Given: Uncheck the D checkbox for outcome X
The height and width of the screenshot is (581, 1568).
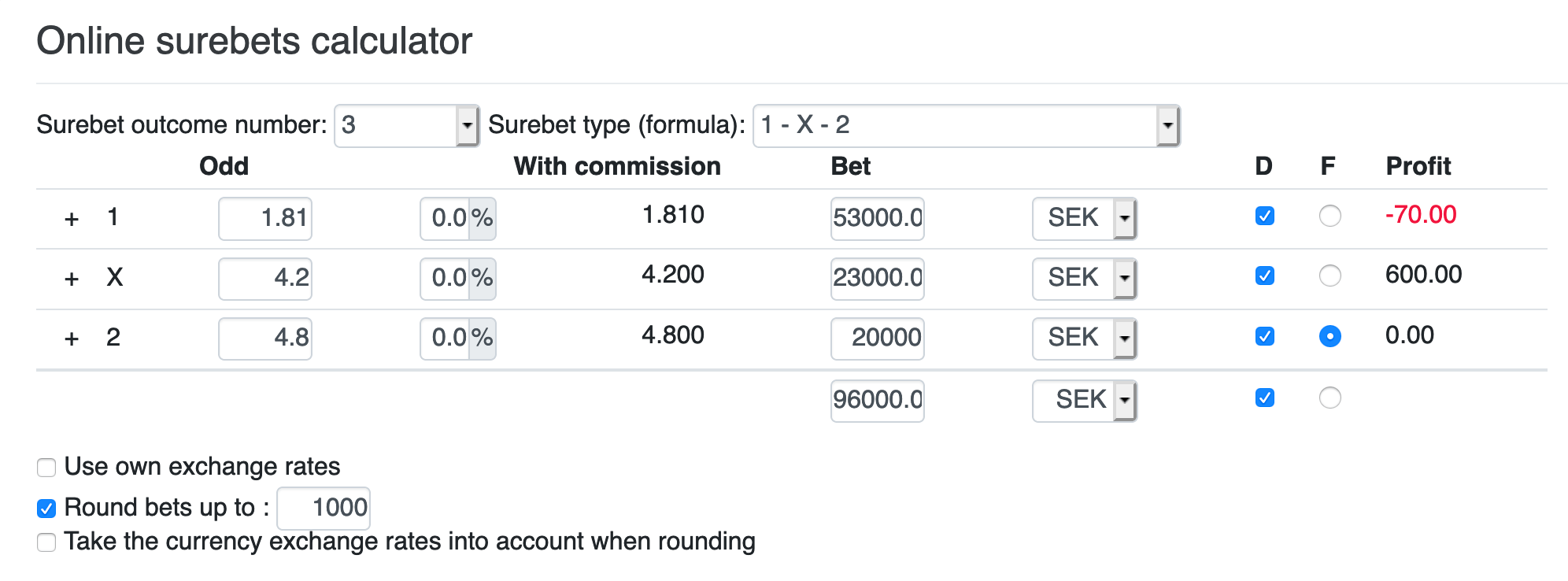Looking at the screenshot, I should click(x=1263, y=276).
